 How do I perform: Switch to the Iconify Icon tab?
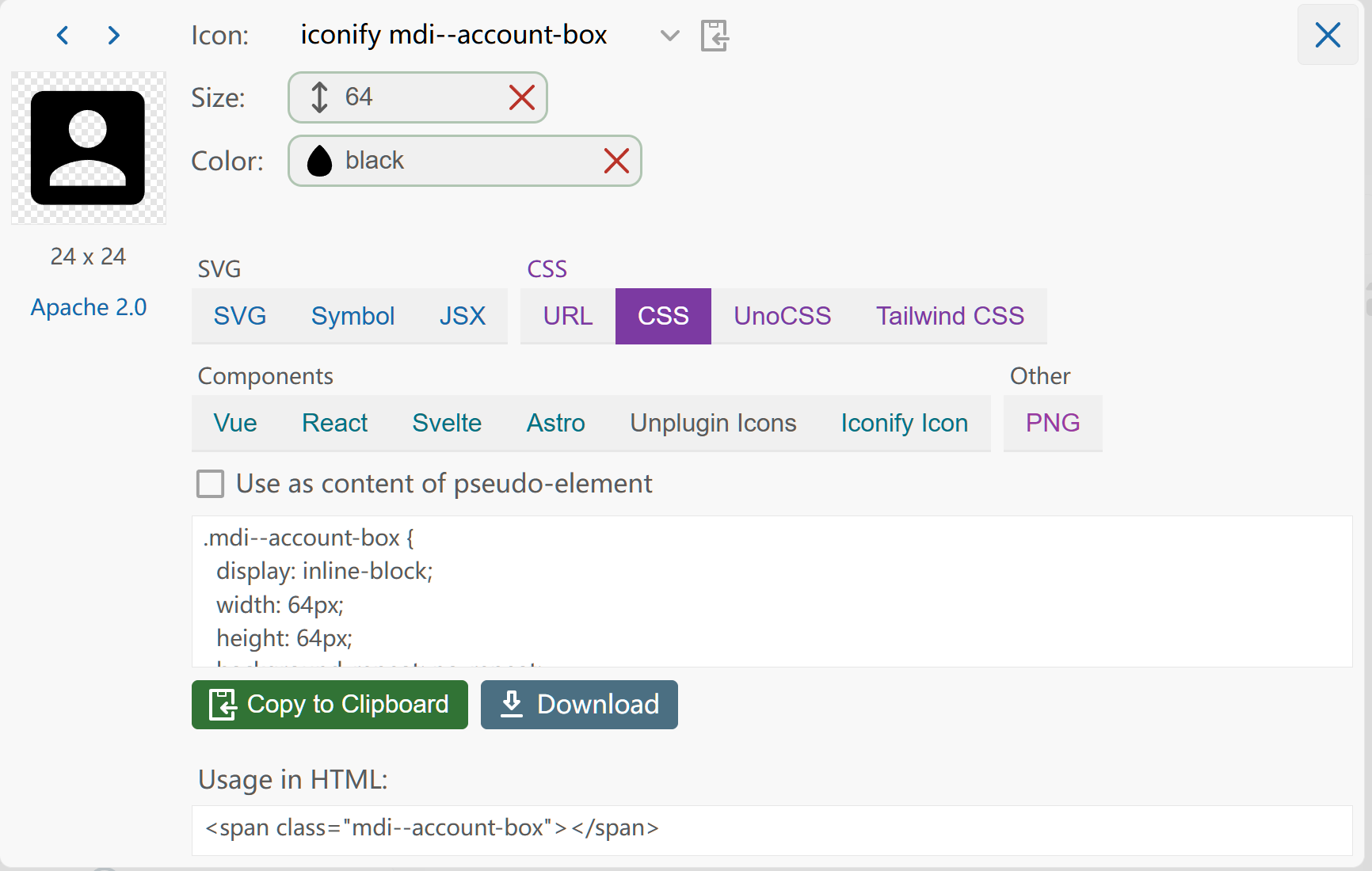(x=905, y=423)
